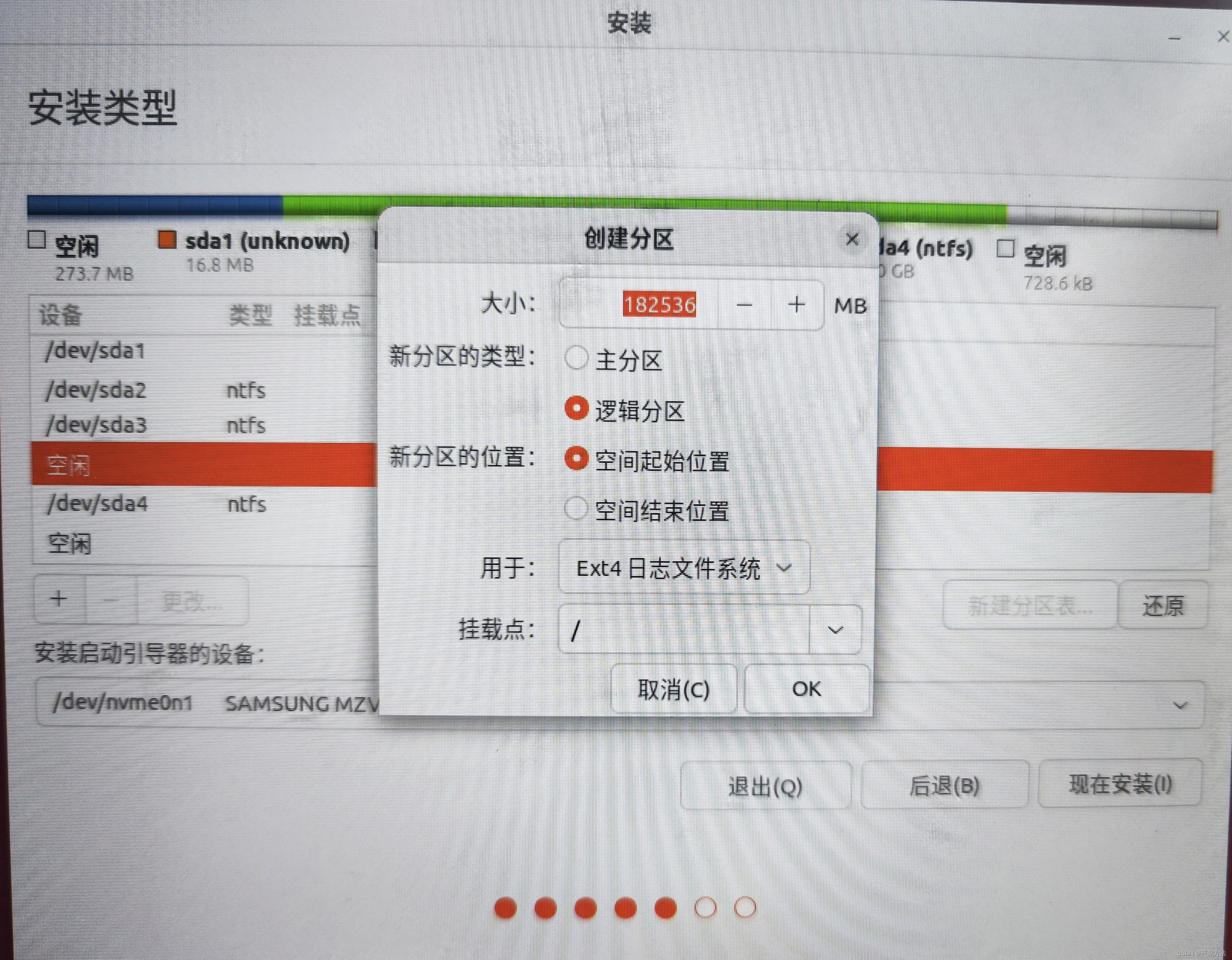Open the Ext4 日志文件系统 dropdown
The image size is (1232, 960).
(684, 568)
